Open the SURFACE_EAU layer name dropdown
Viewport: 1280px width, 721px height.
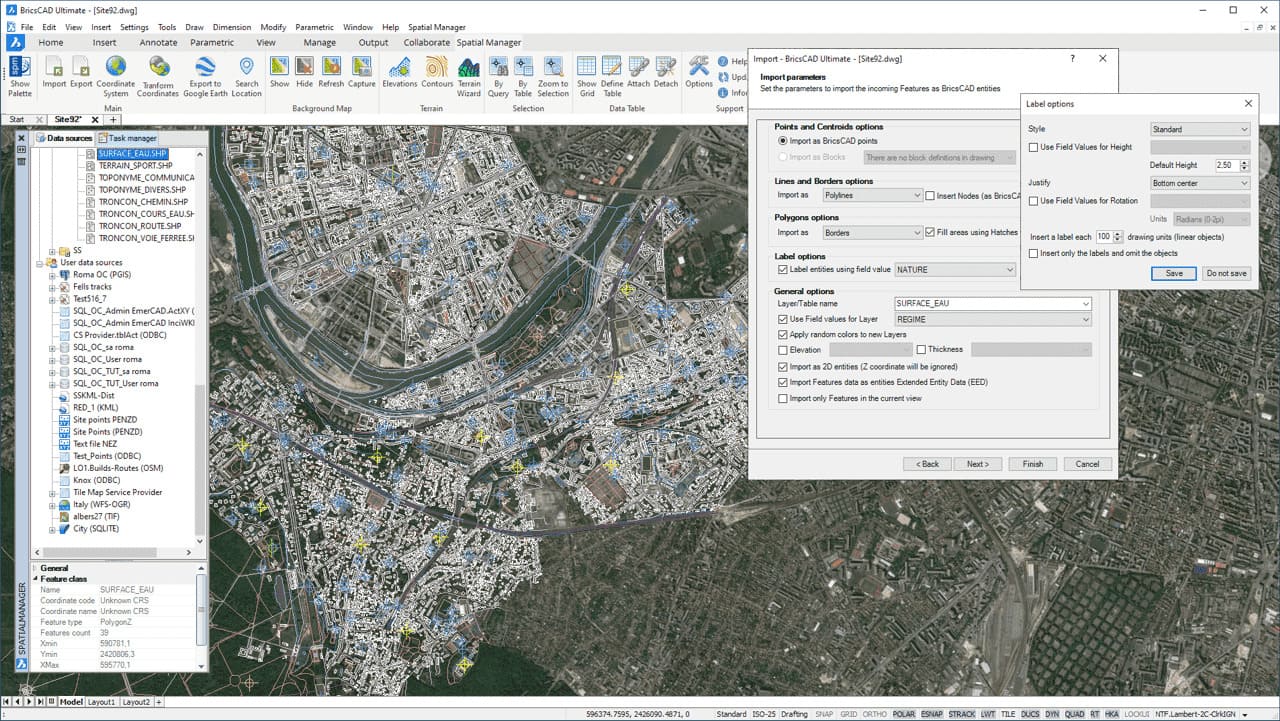tap(993, 303)
